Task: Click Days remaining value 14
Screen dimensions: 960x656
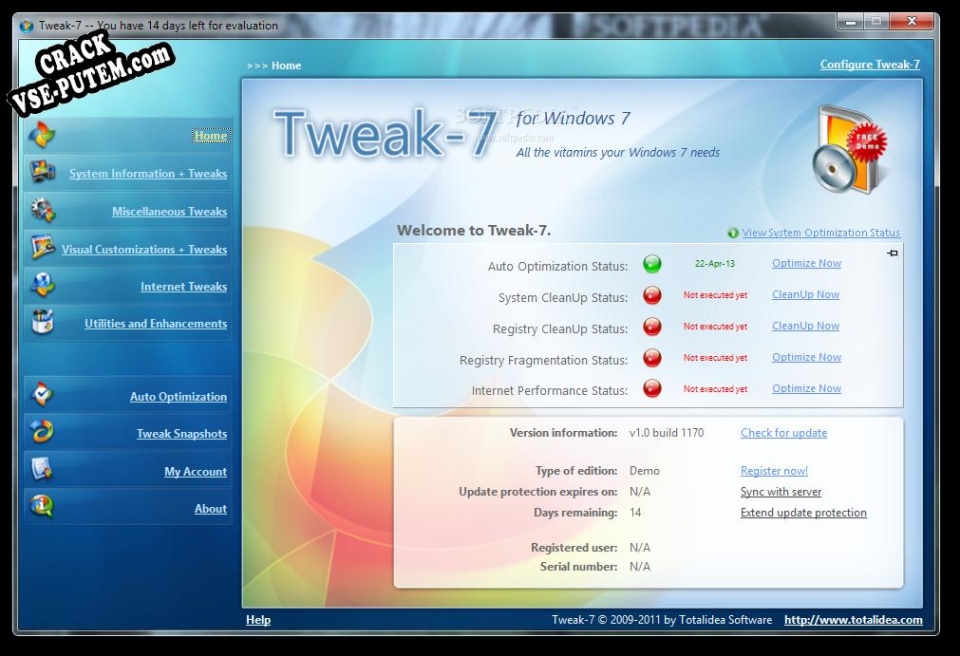Action: (636, 513)
